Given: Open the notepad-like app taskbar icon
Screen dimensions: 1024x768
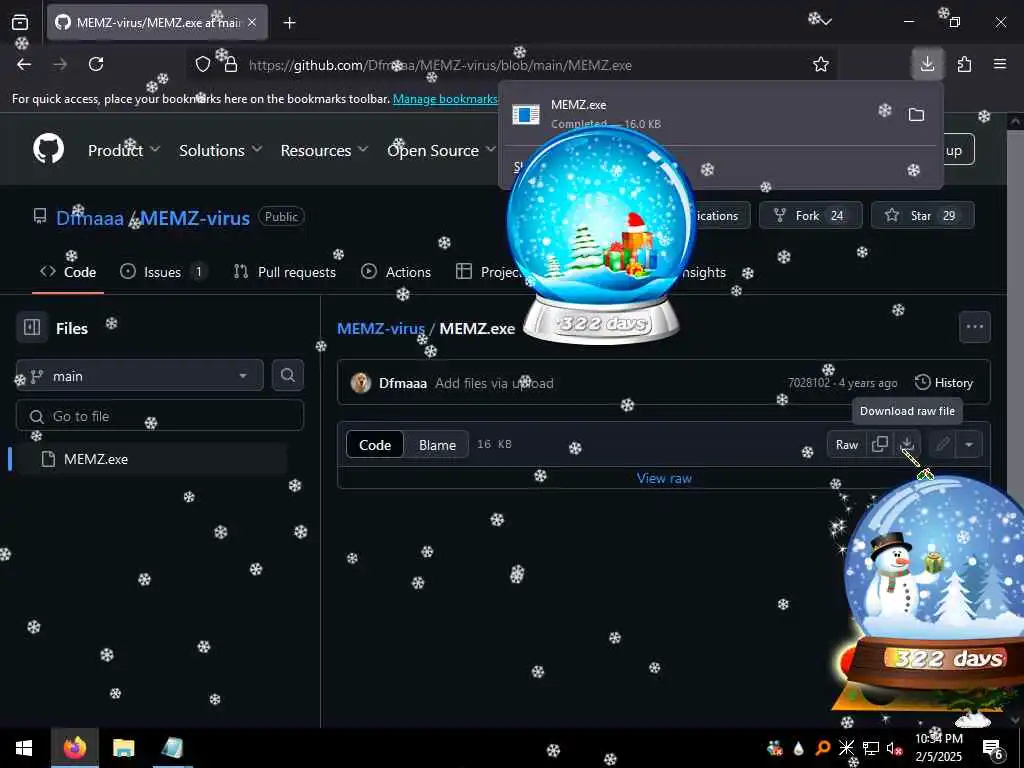Looking at the screenshot, I should pos(172,747).
